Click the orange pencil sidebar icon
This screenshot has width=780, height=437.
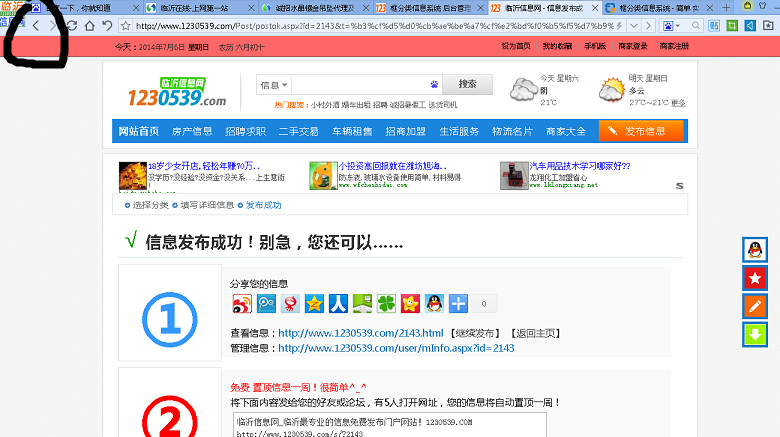tap(754, 306)
